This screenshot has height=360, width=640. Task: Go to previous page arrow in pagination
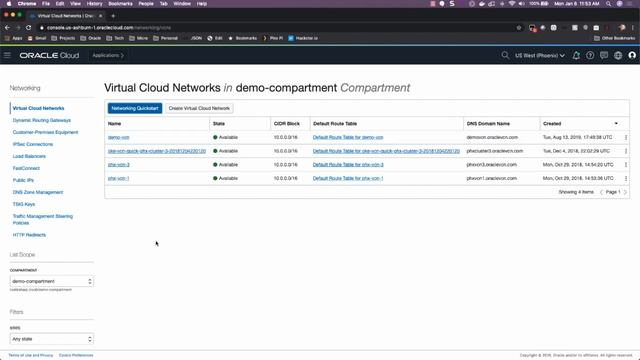pyautogui.click(x=601, y=192)
